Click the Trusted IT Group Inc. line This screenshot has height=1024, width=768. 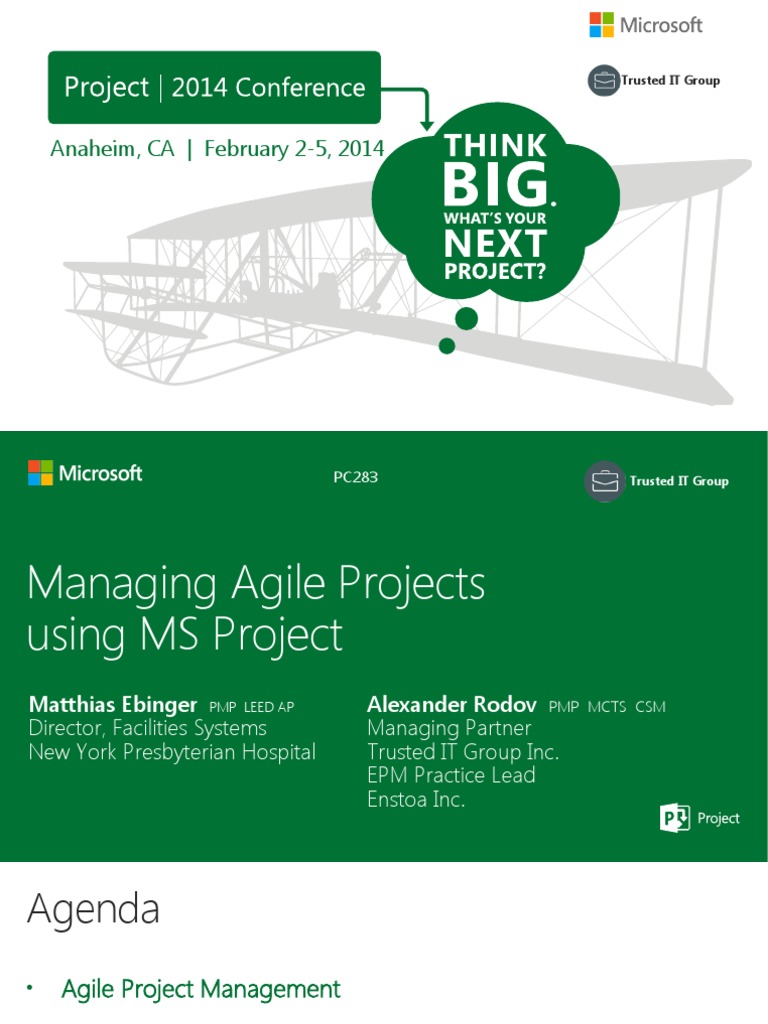(463, 752)
